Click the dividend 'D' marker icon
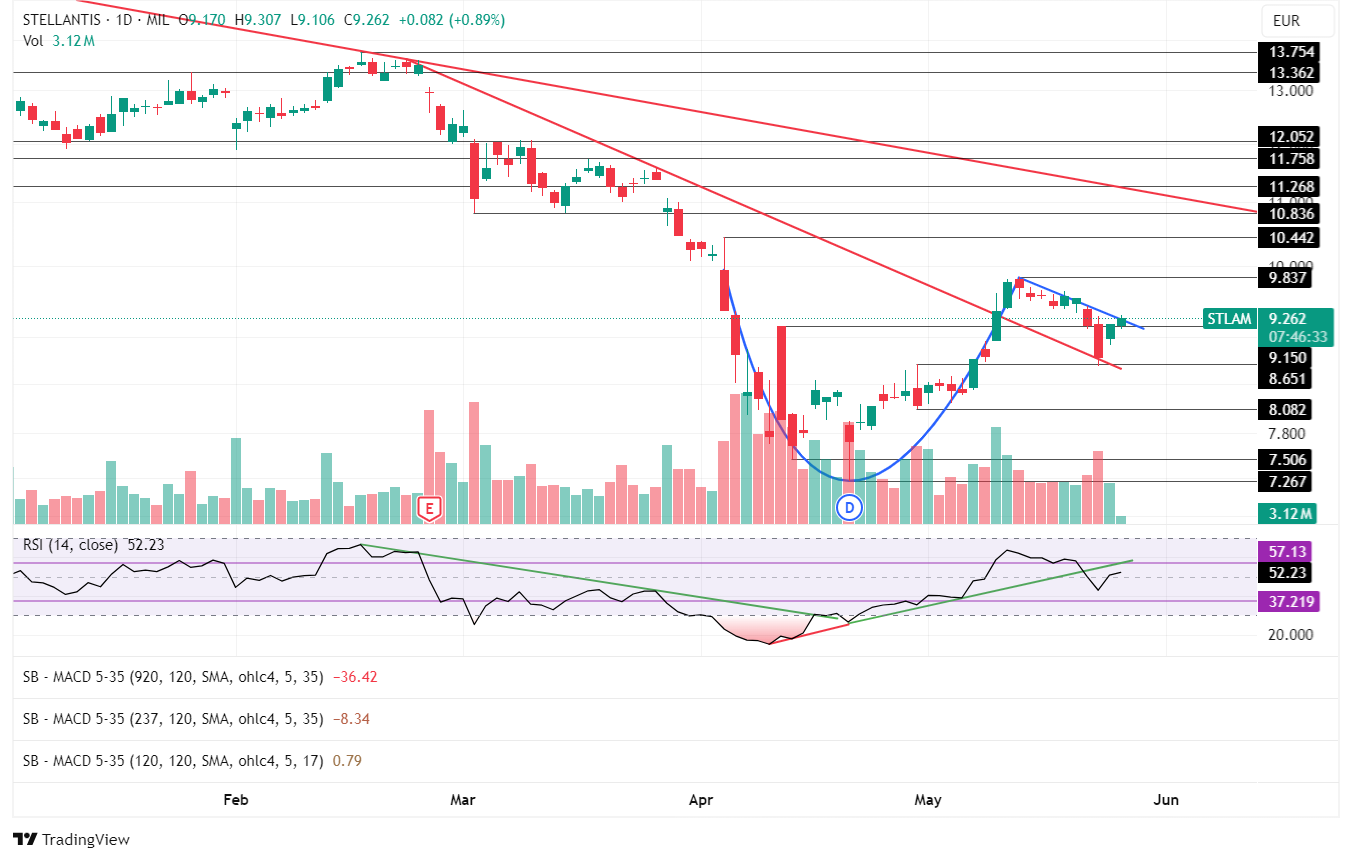Image resolution: width=1352 pixels, height=860 pixels. coord(849,508)
